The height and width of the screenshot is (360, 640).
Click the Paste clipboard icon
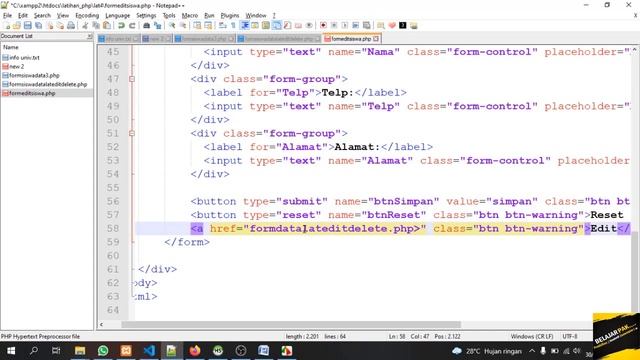tap(107, 25)
